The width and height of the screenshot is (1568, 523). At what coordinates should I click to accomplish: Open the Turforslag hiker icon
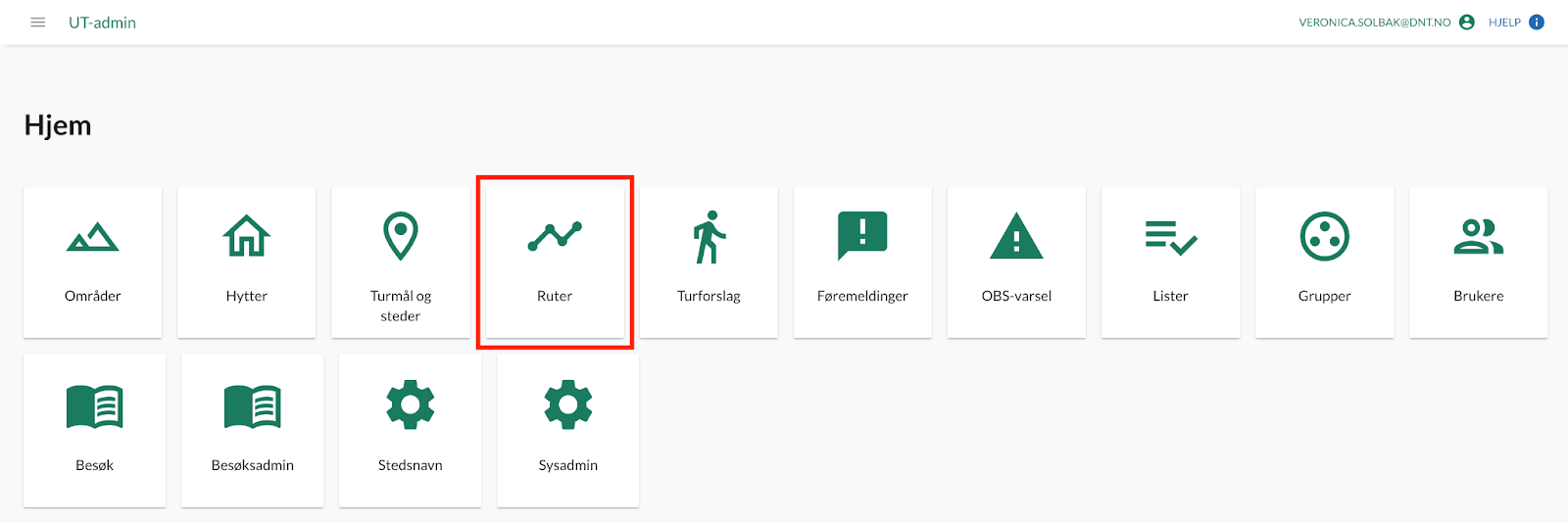[710, 237]
